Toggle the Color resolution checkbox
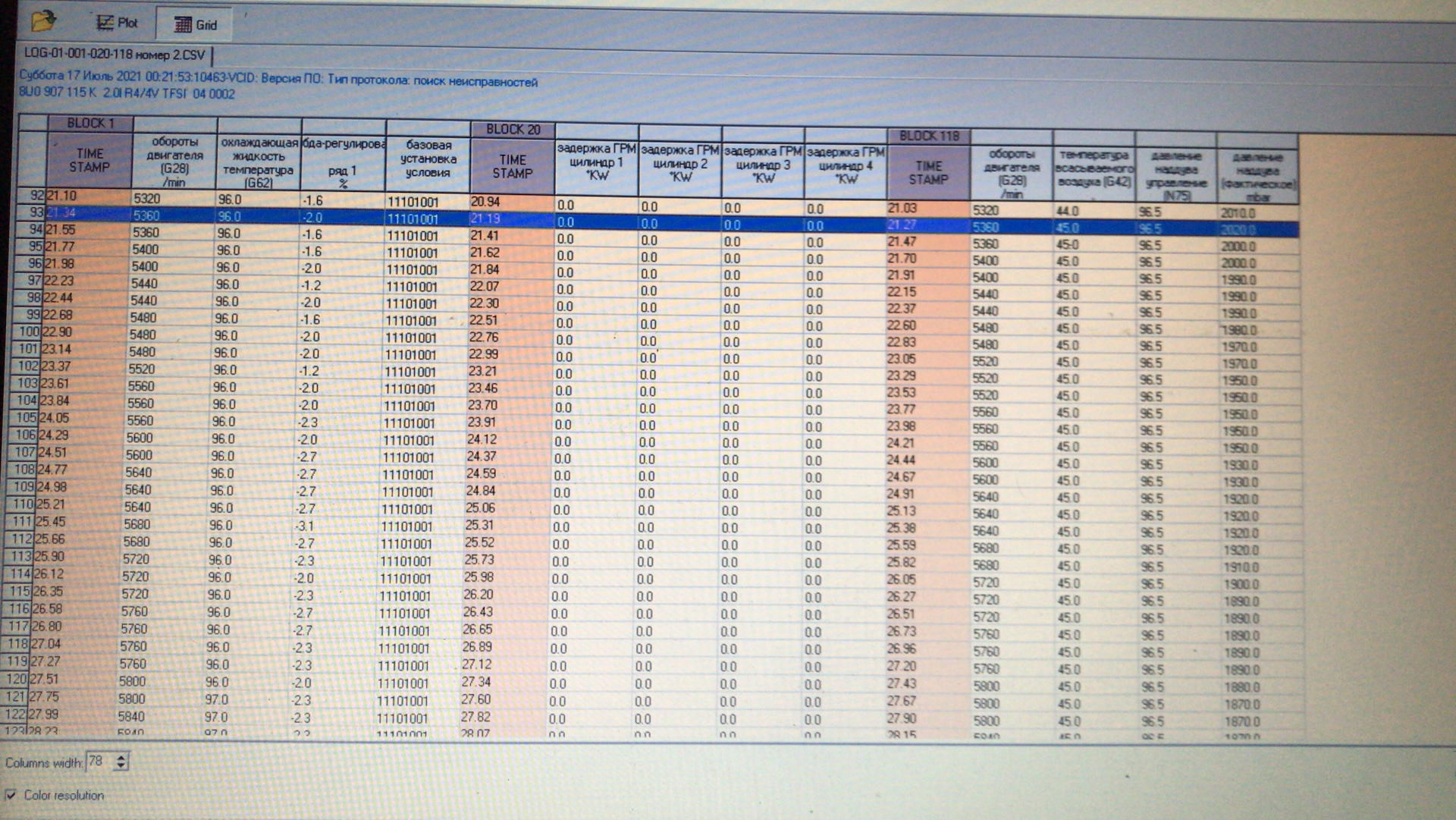 pos(11,795)
